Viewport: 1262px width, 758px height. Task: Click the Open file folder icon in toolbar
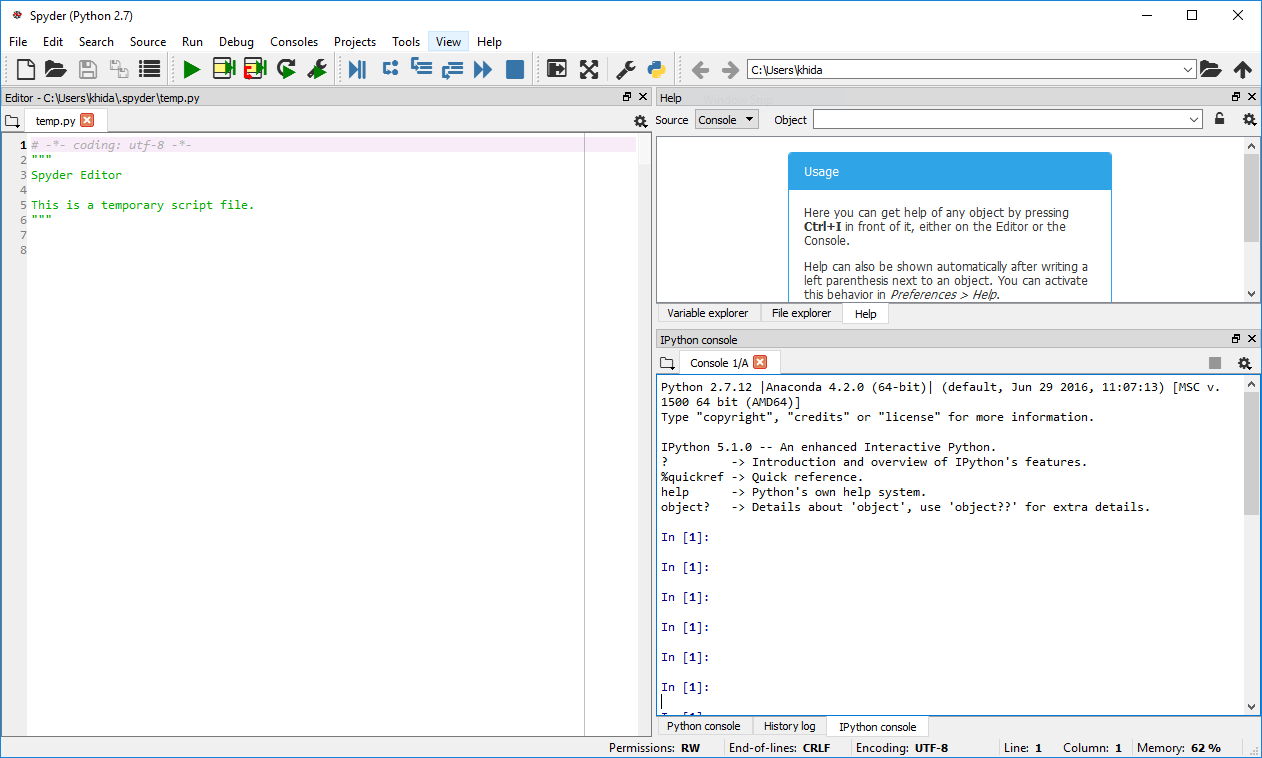click(56, 69)
